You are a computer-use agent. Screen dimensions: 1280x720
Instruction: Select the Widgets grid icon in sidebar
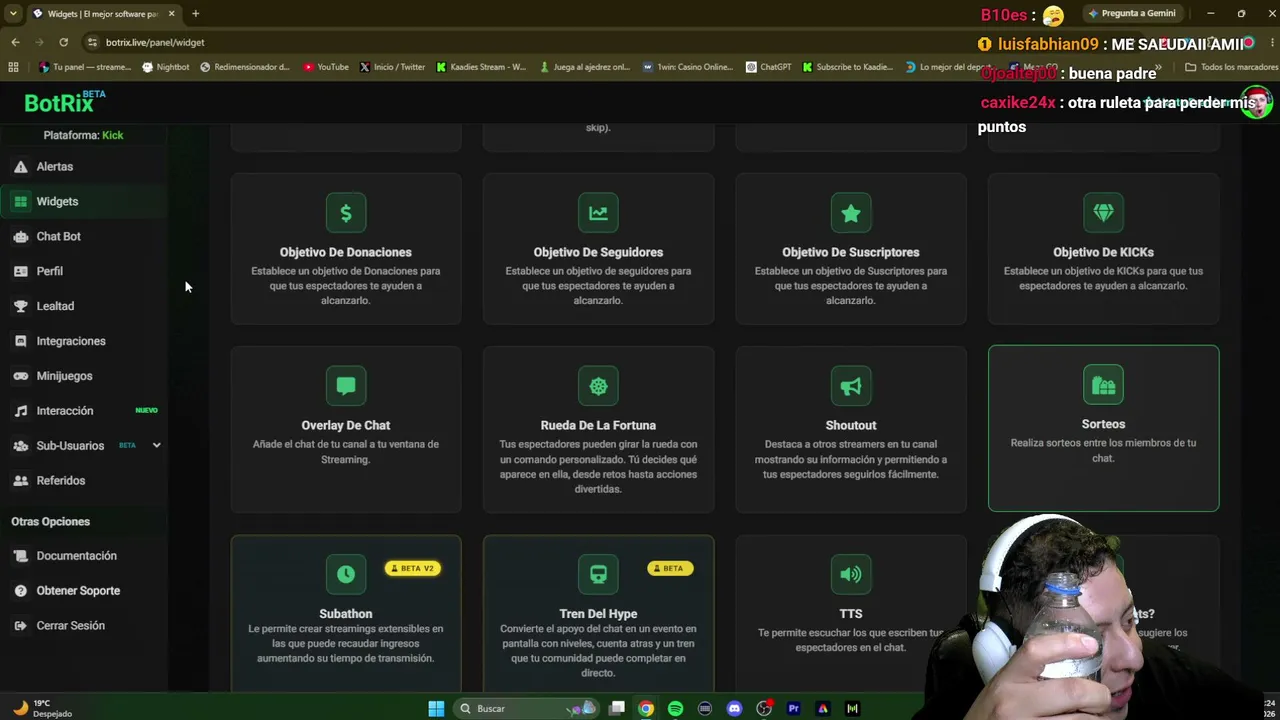click(x=20, y=202)
